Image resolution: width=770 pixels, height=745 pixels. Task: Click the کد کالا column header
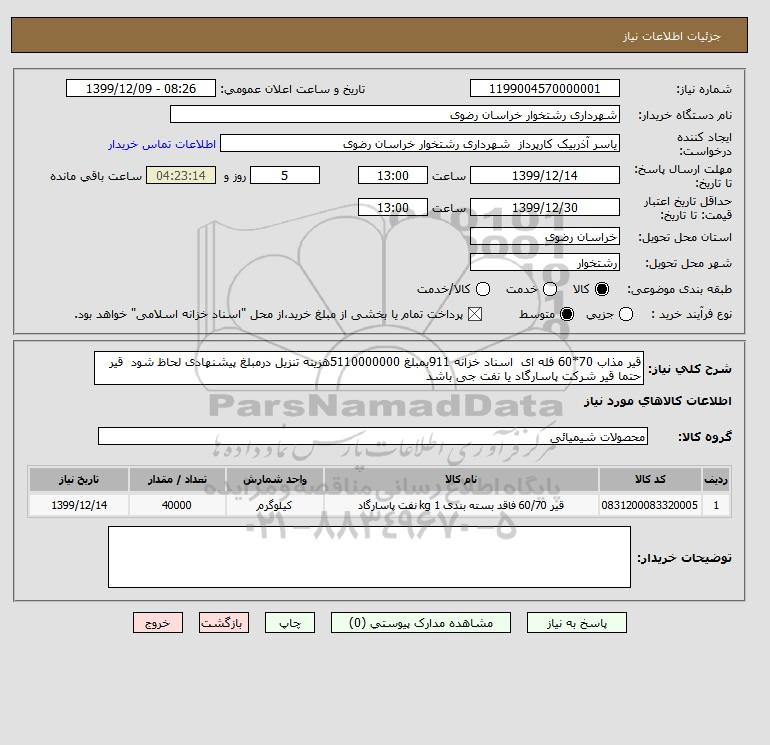(650, 479)
